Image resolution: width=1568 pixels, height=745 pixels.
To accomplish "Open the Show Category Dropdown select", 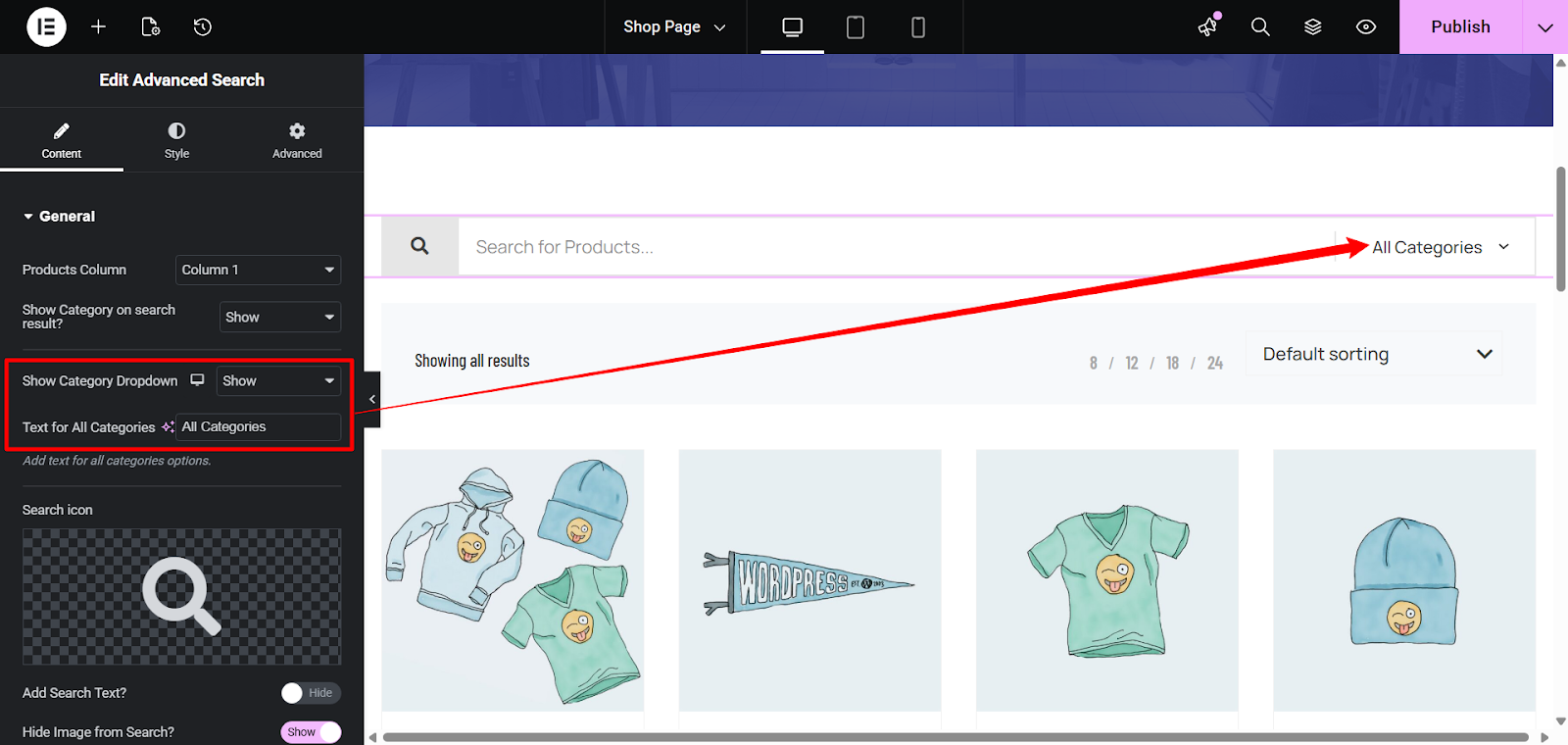I will pyautogui.click(x=278, y=380).
